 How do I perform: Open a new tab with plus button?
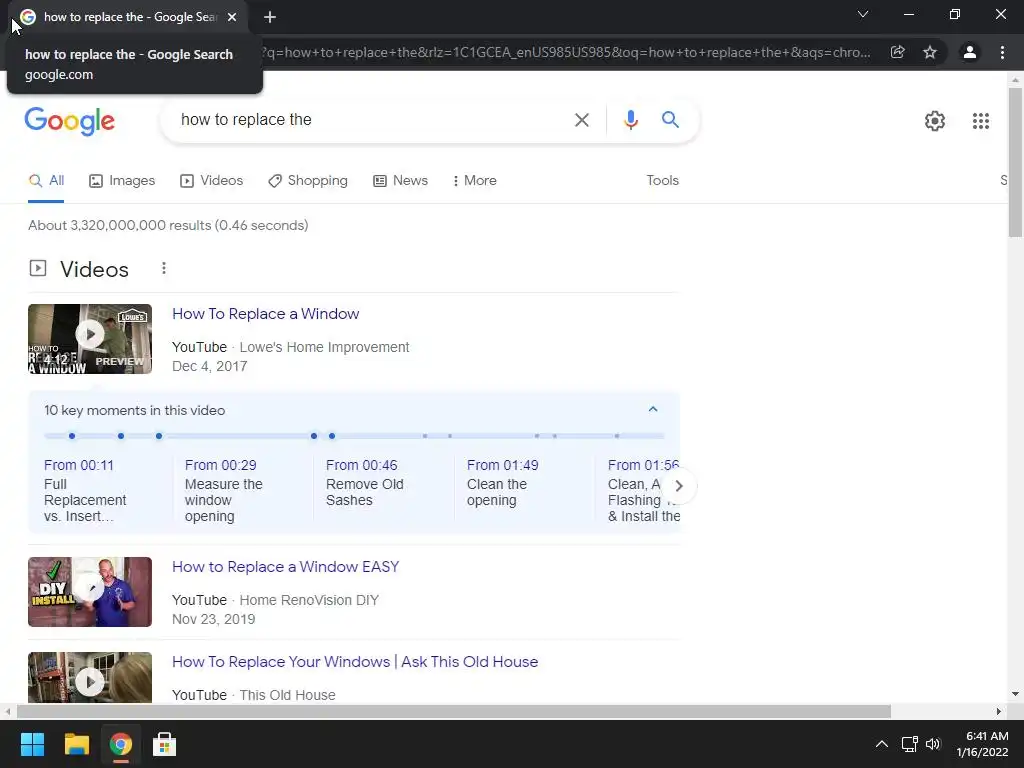[x=270, y=17]
